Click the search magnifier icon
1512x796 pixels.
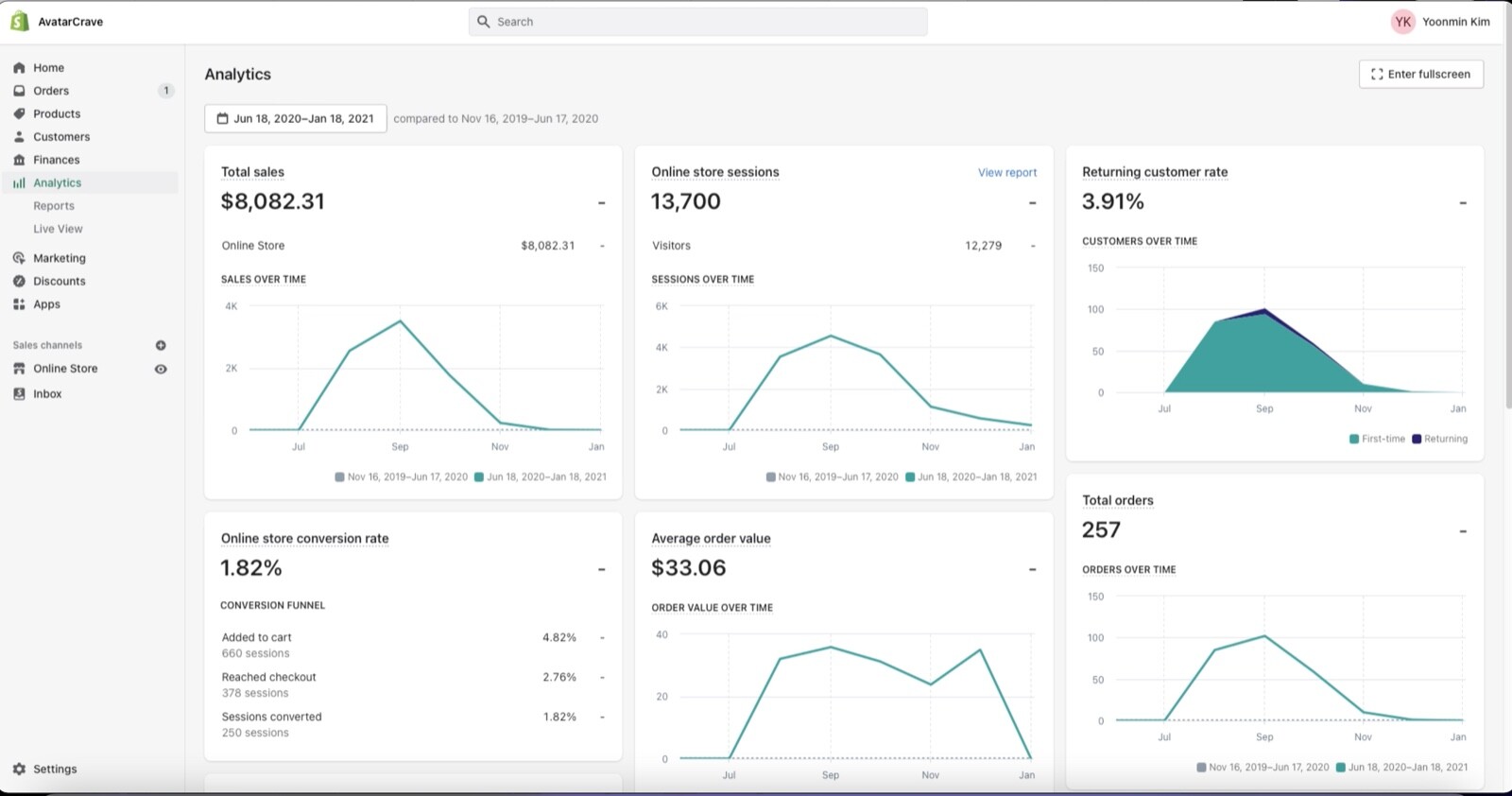point(484,22)
